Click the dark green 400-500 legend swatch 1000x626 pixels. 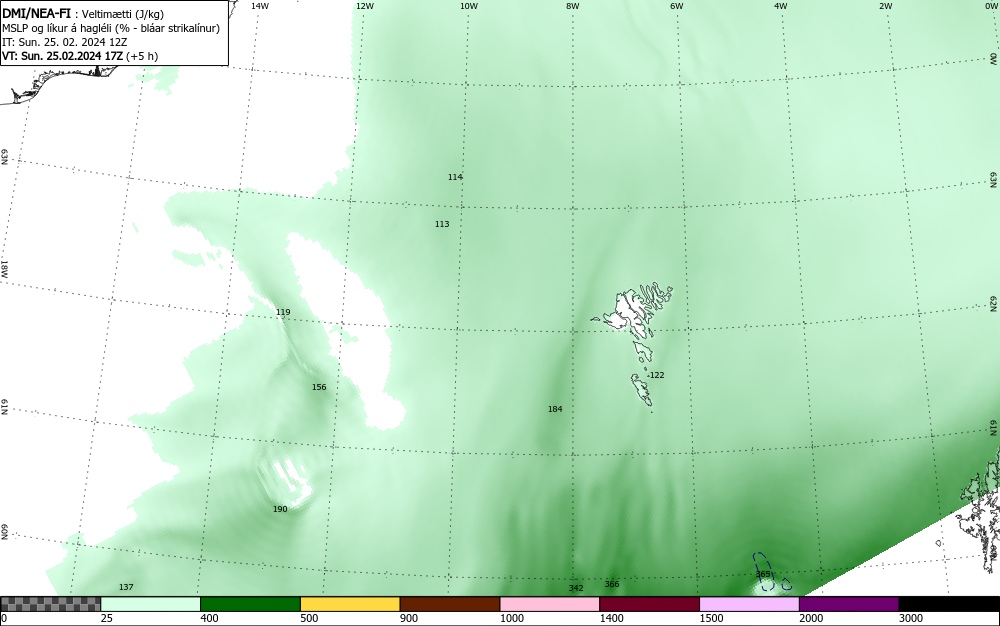tap(250, 604)
